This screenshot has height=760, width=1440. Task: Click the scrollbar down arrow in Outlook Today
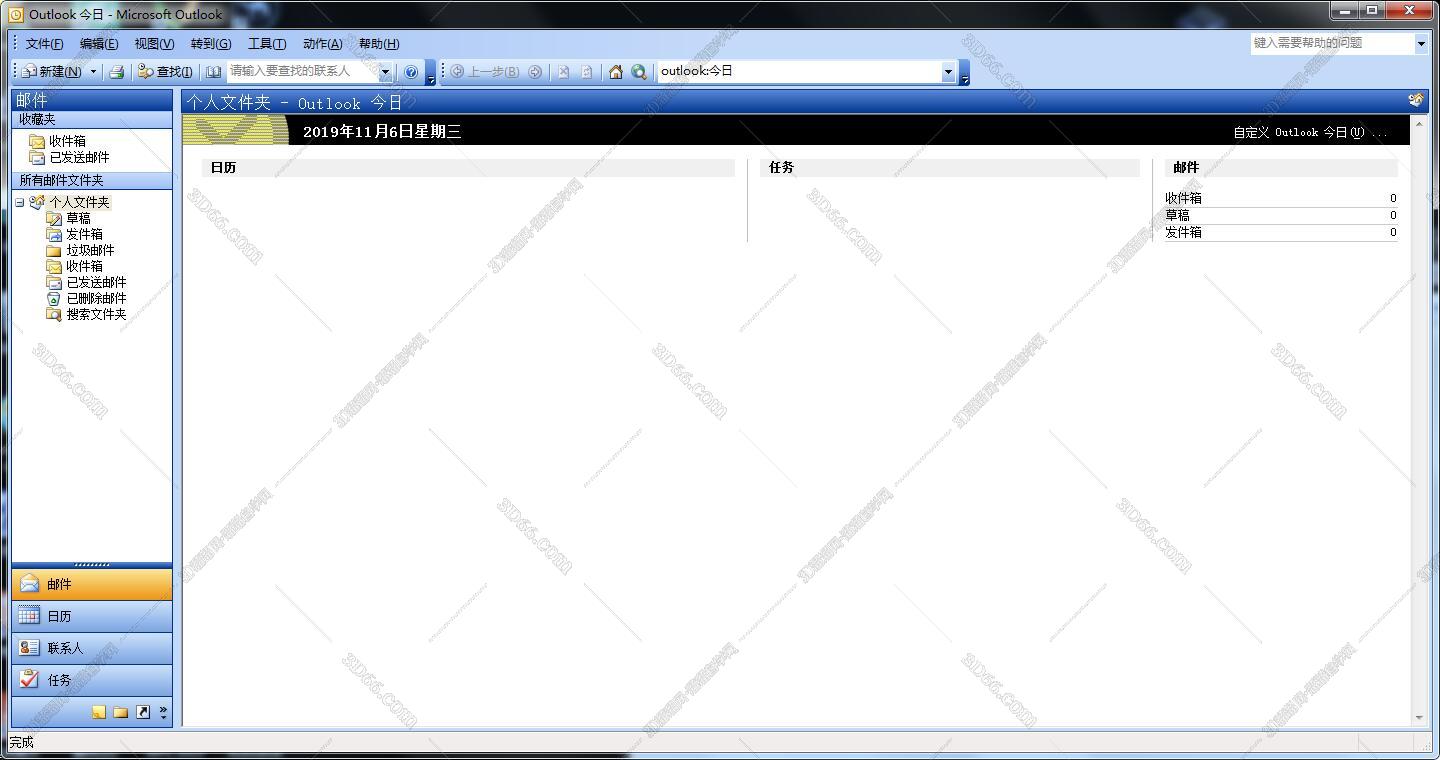pos(1418,717)
